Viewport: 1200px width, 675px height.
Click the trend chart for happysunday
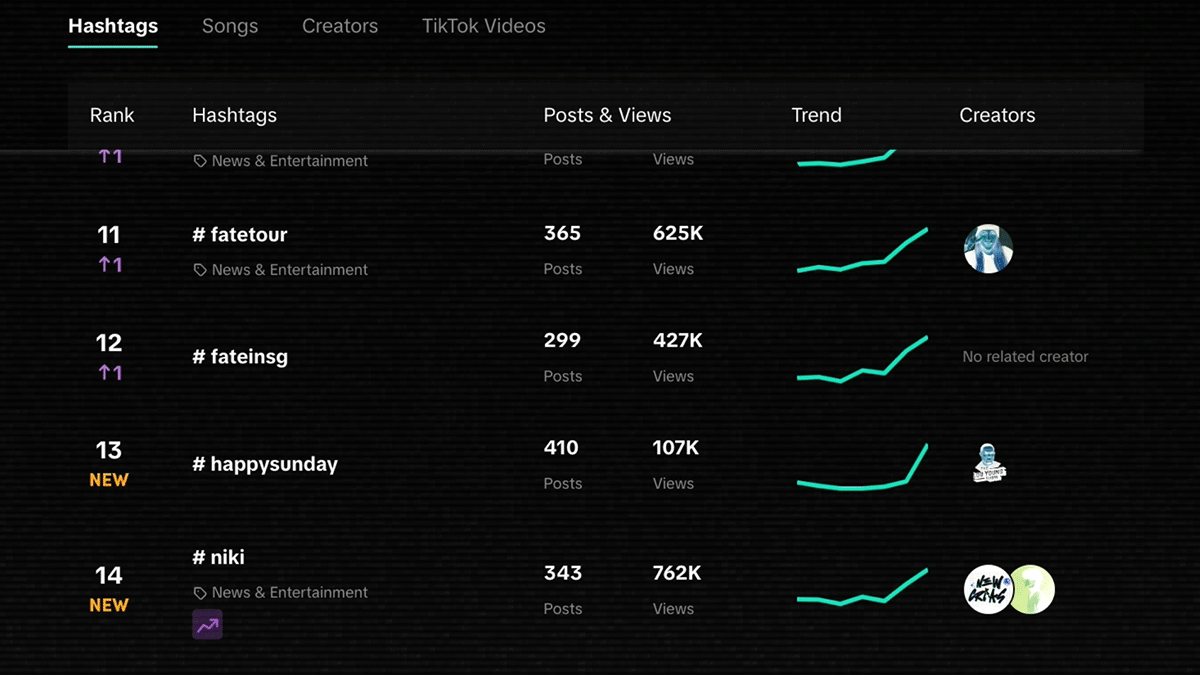point(862,467)
